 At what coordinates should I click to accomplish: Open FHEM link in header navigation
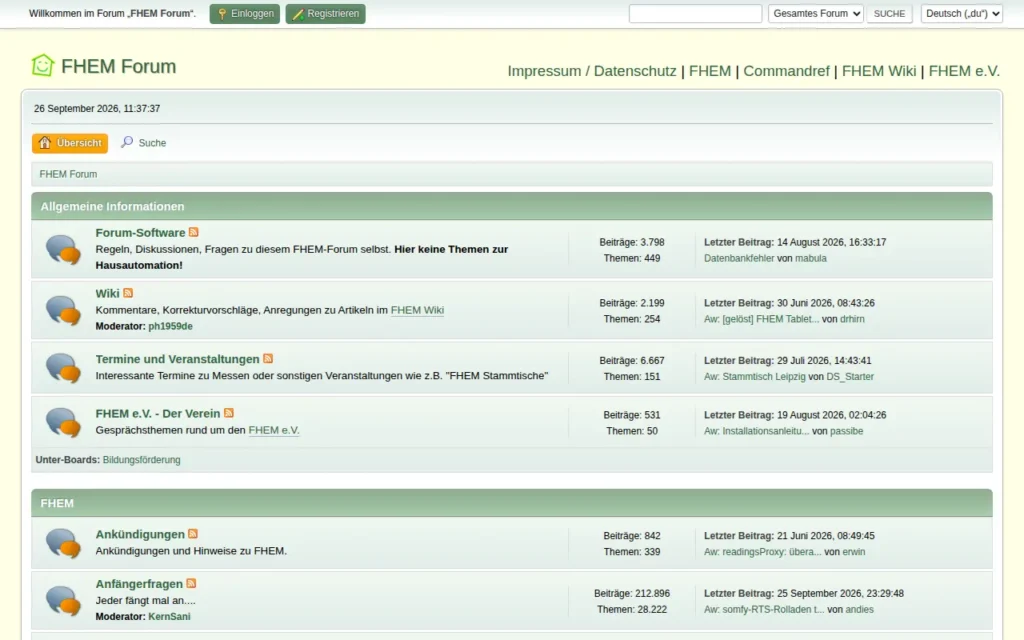710,71
